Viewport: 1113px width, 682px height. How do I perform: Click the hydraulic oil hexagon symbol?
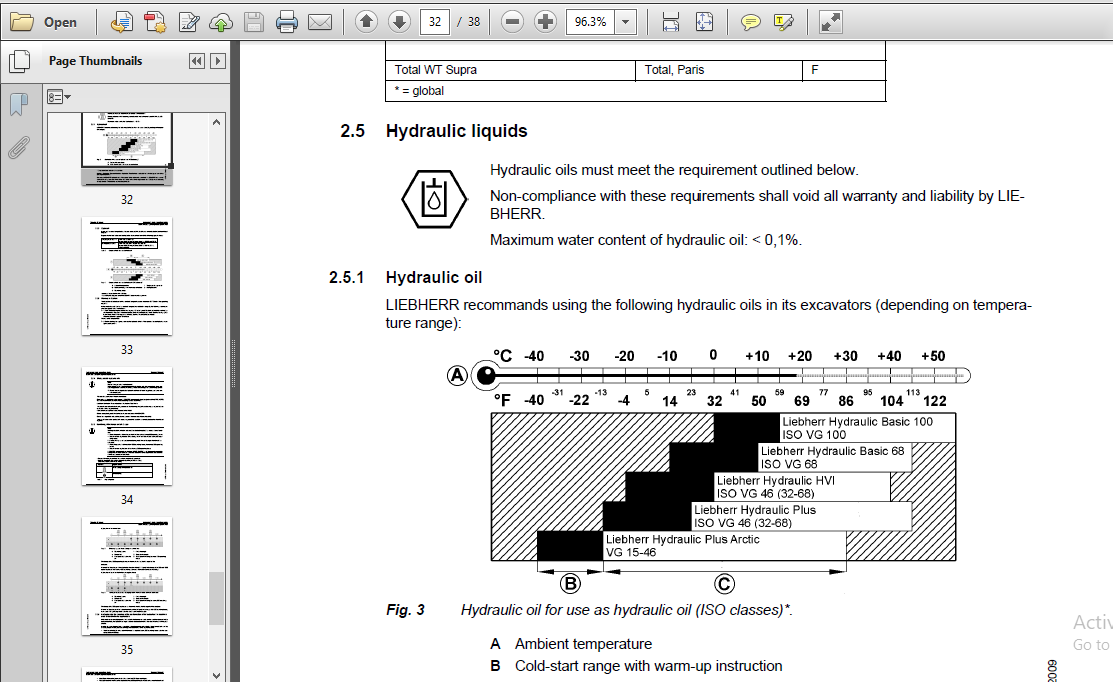434,199
